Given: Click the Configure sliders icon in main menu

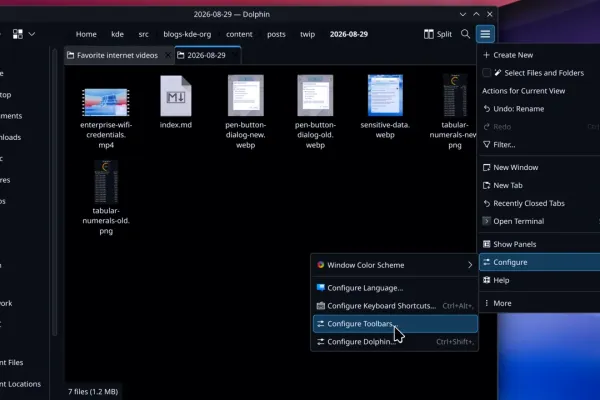Looking at the screenshot, I should pos(486,262).
